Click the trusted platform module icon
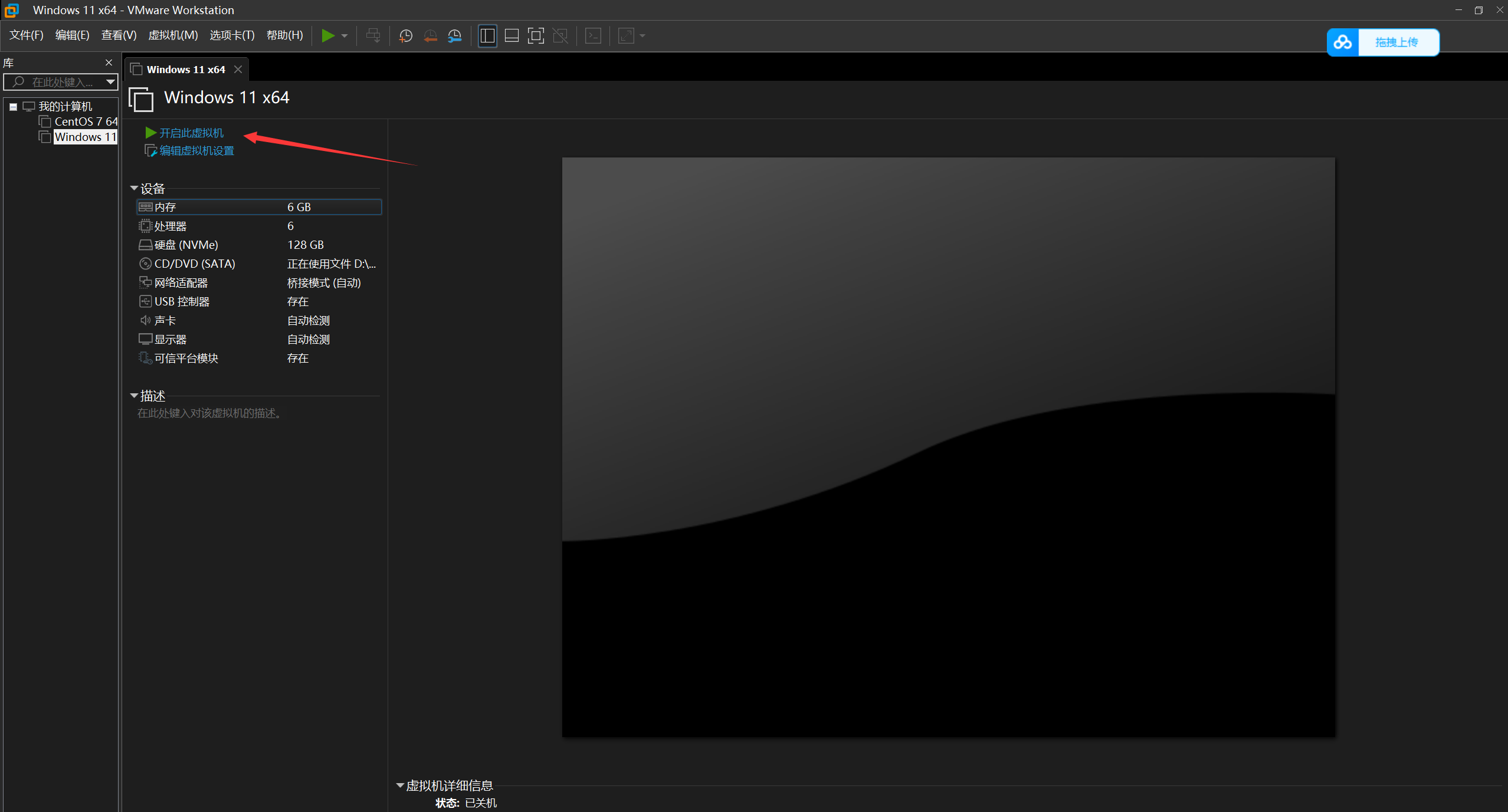This screenshot has height=812, width=1508. 145,358
